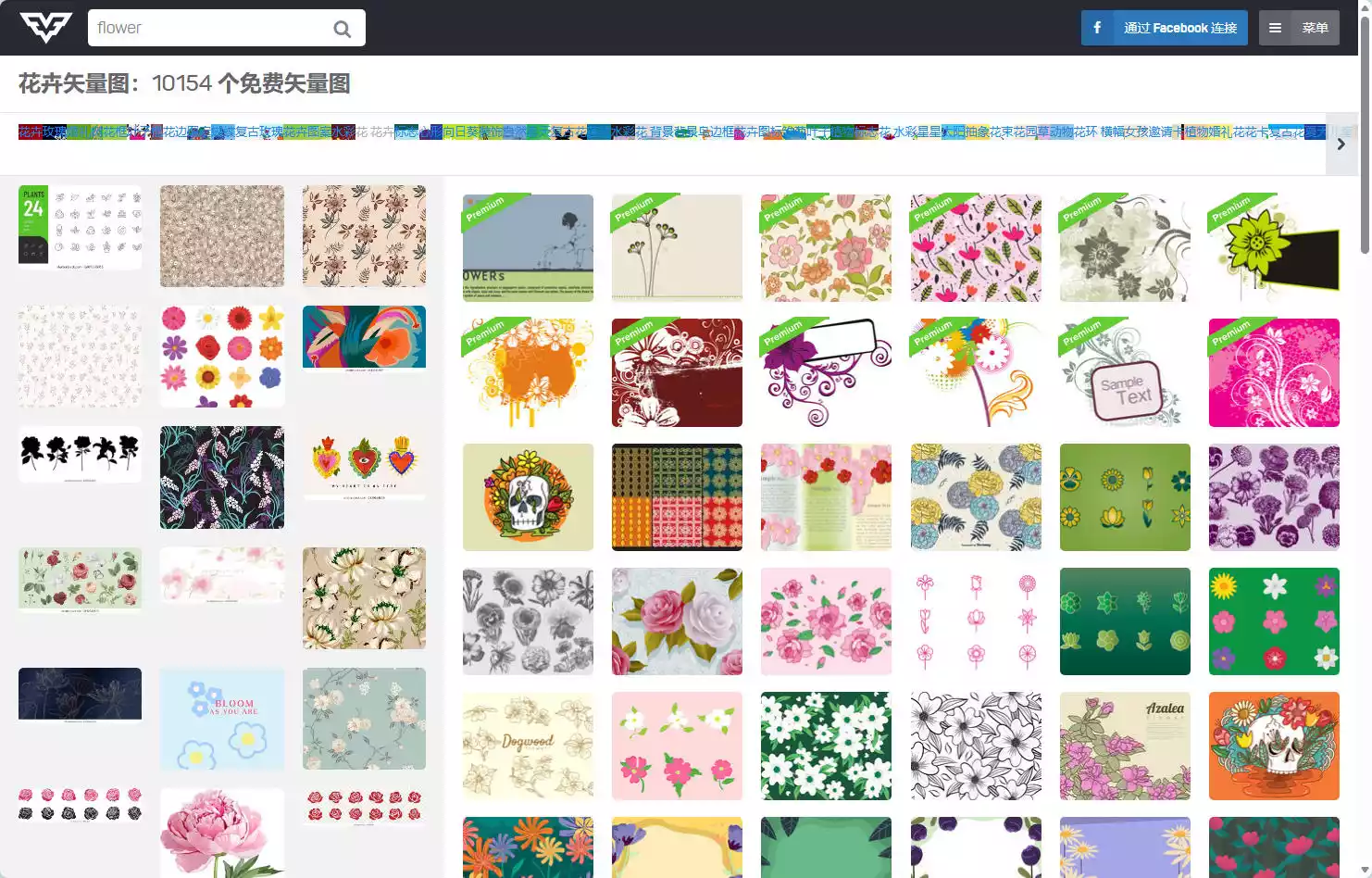Select the 向日葵 tag
The height and width of the screenshot is (878, 1372).
point(461,132)
